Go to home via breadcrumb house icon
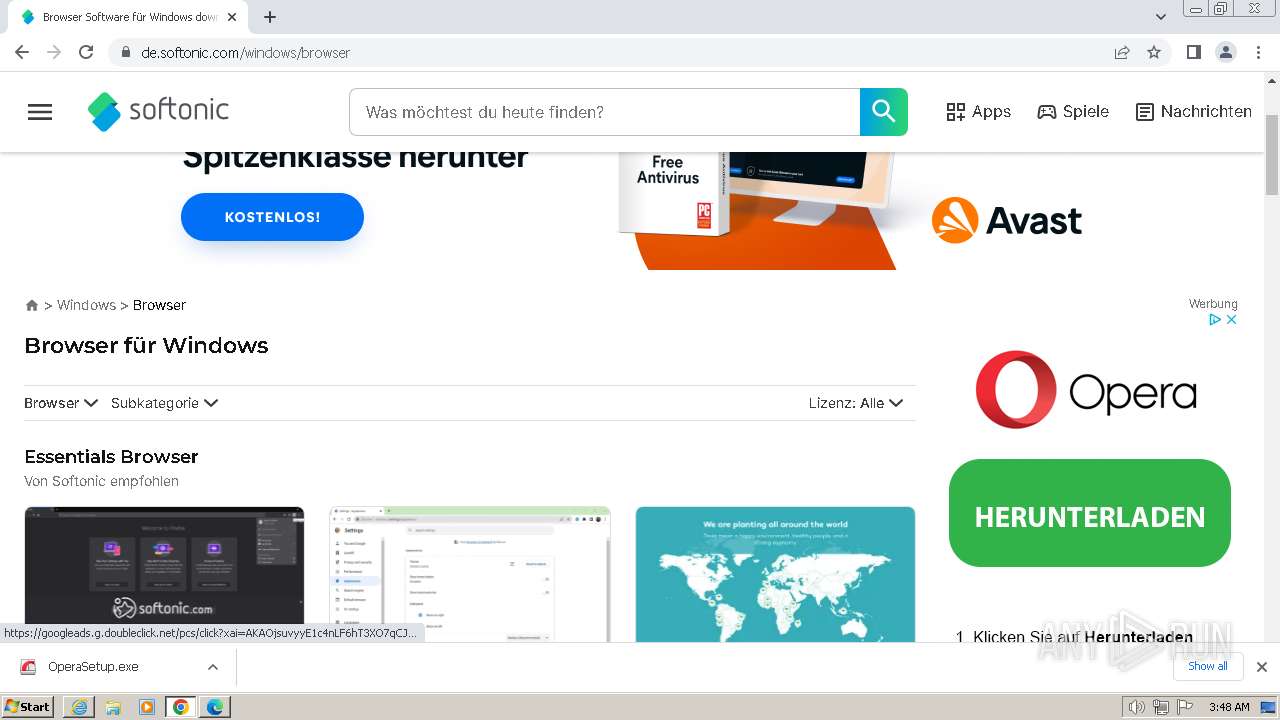This screenshot has height=720, width=1280. [32, 305]
